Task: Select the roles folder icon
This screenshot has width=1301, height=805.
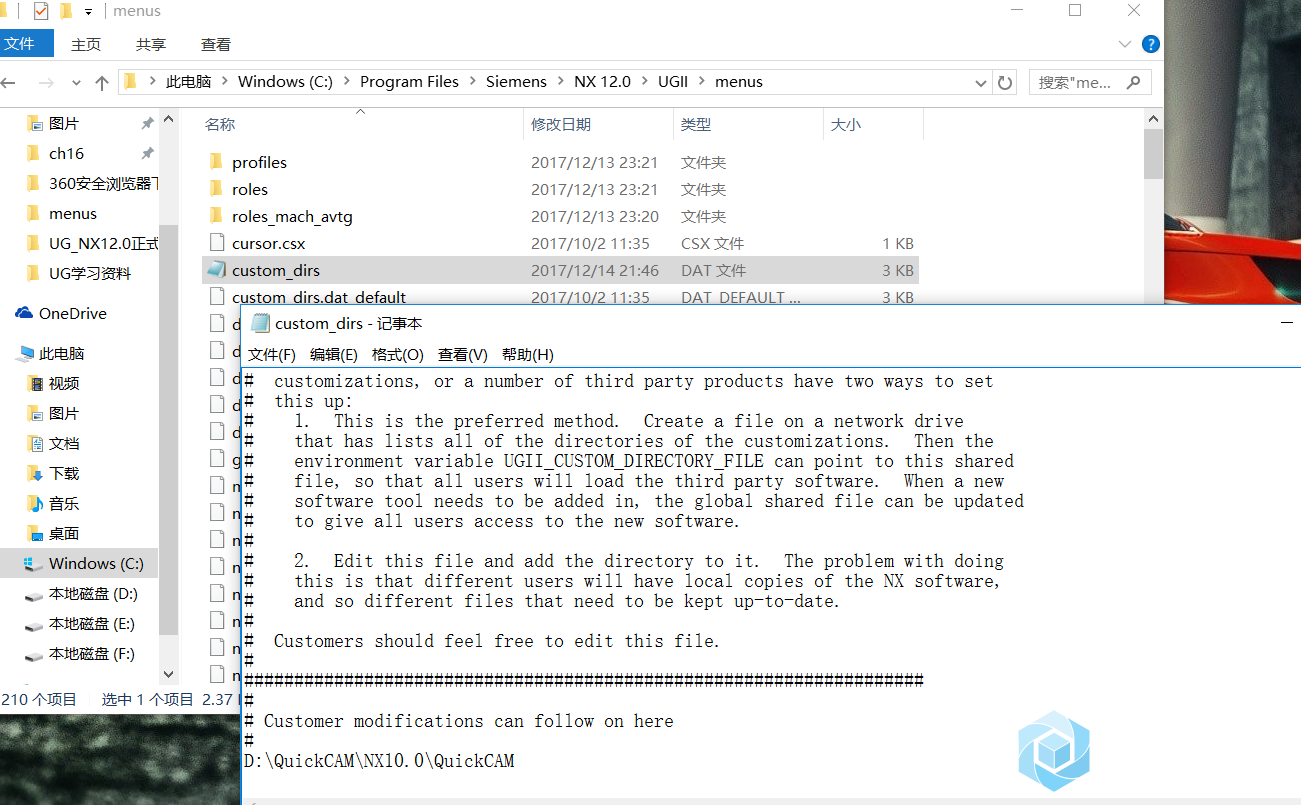Action: pos(216,189)
